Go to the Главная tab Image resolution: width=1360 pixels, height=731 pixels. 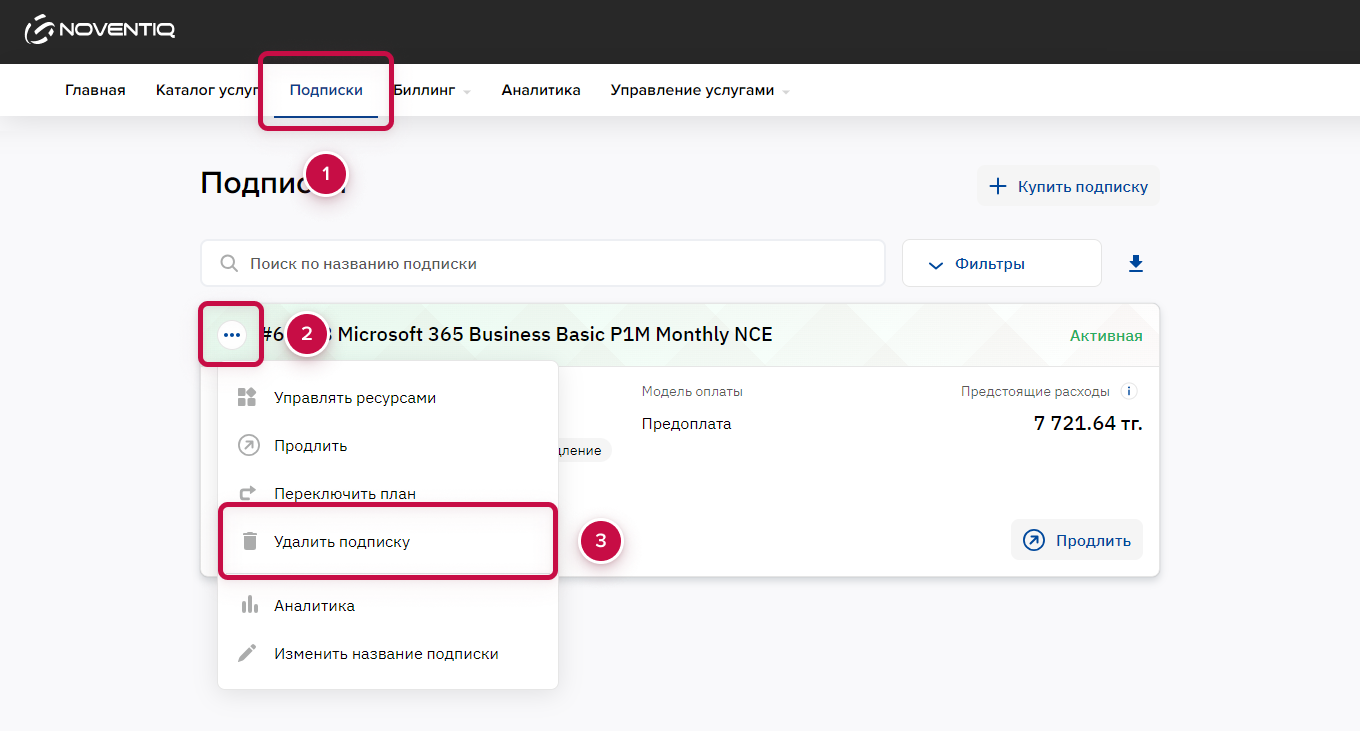95,90
